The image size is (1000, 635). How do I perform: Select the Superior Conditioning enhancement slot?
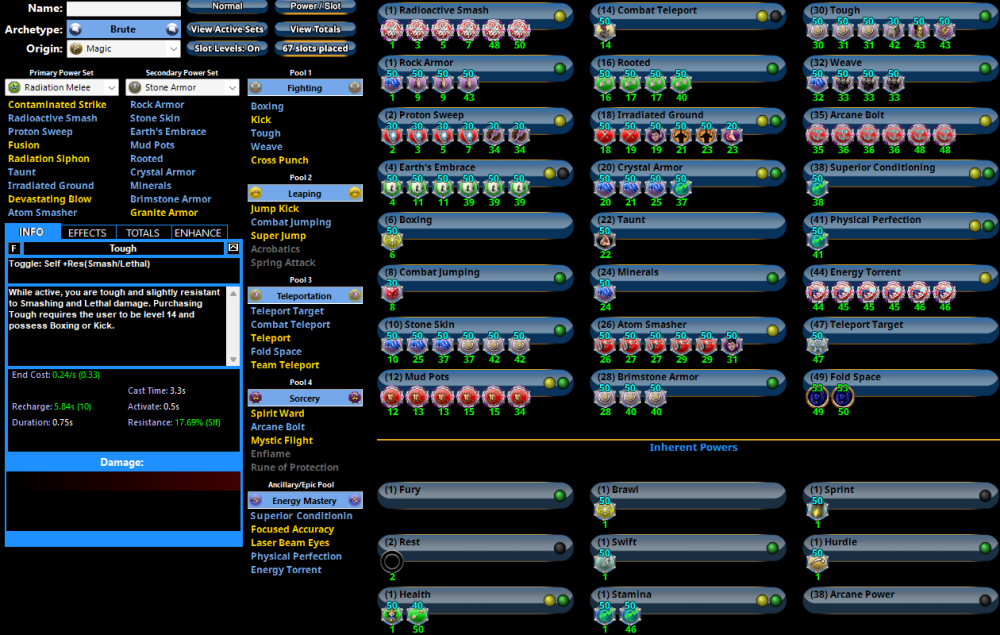[818, 186]
